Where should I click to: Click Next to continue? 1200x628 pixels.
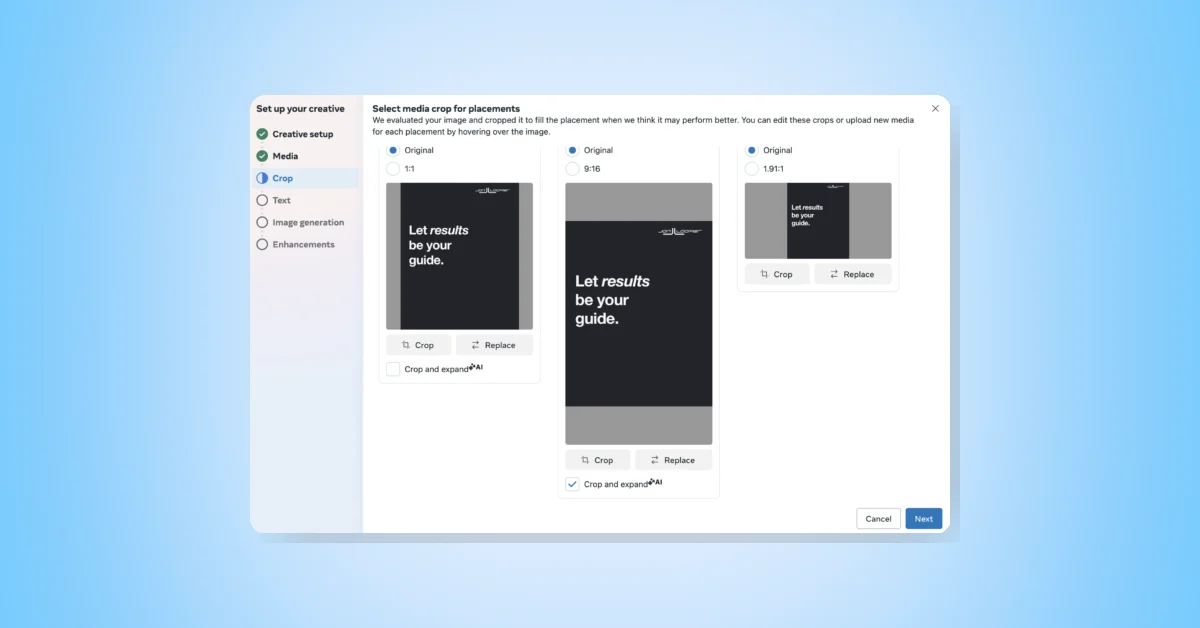[x=923, y=519]
